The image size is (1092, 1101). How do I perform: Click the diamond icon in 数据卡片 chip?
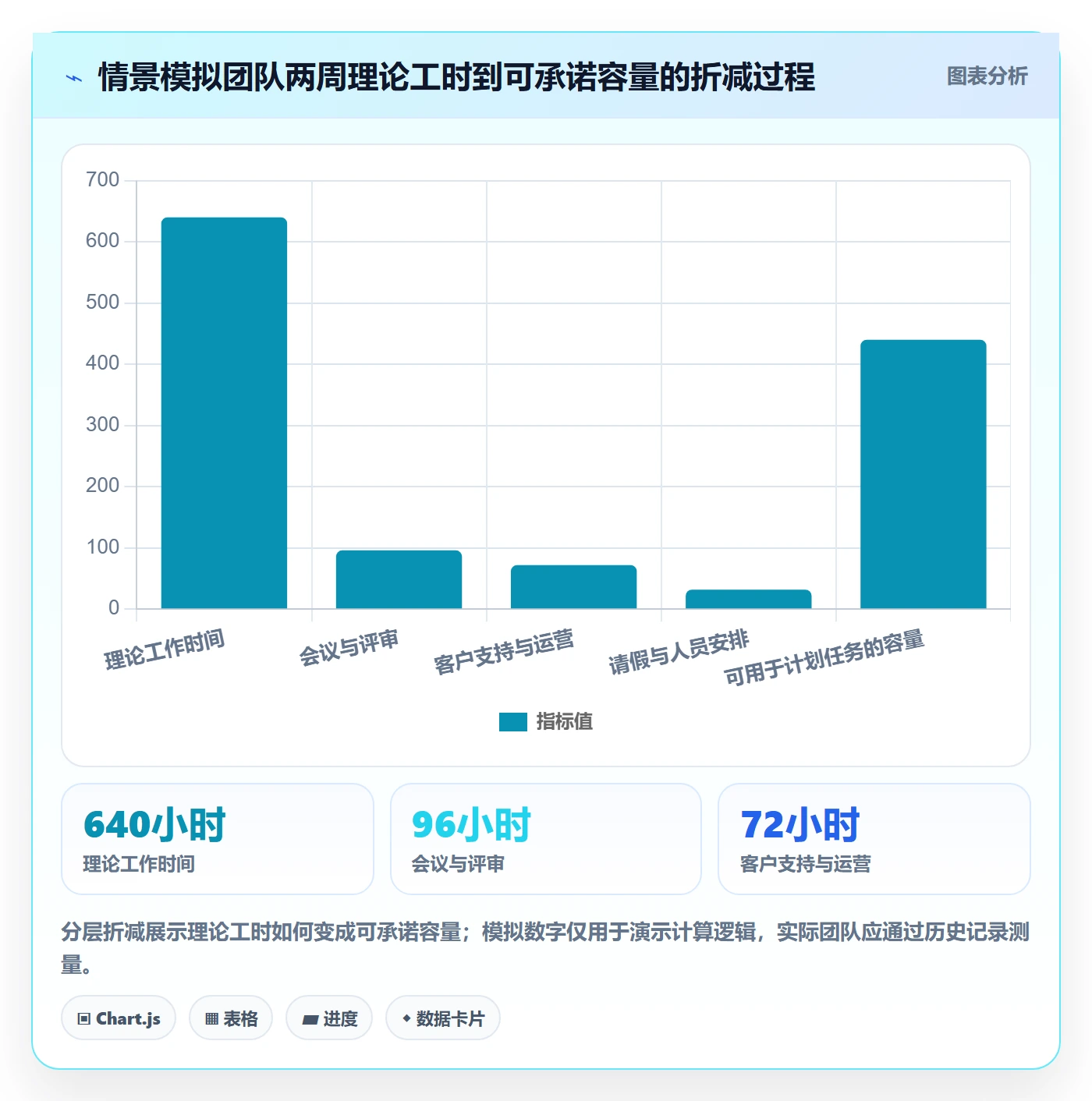point(406,1018)
